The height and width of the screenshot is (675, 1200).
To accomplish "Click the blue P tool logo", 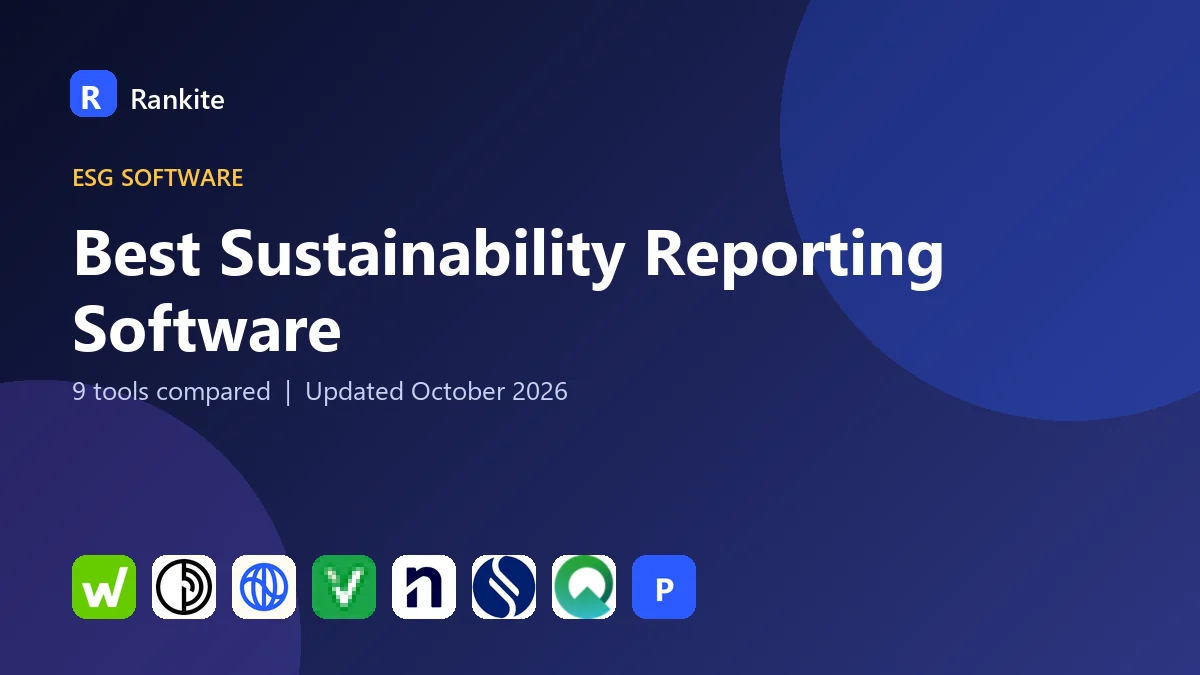I will click(664, 587).
